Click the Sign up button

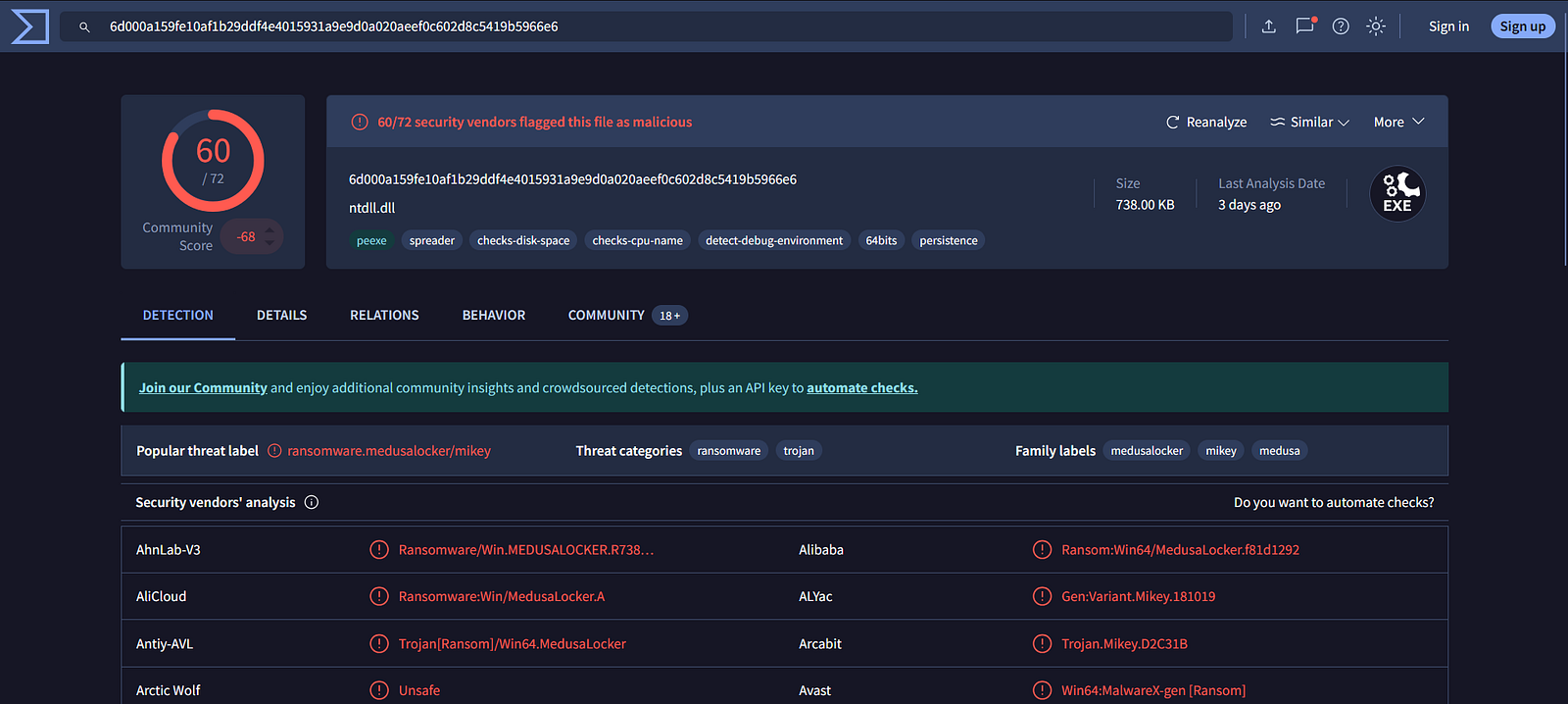1522,26
